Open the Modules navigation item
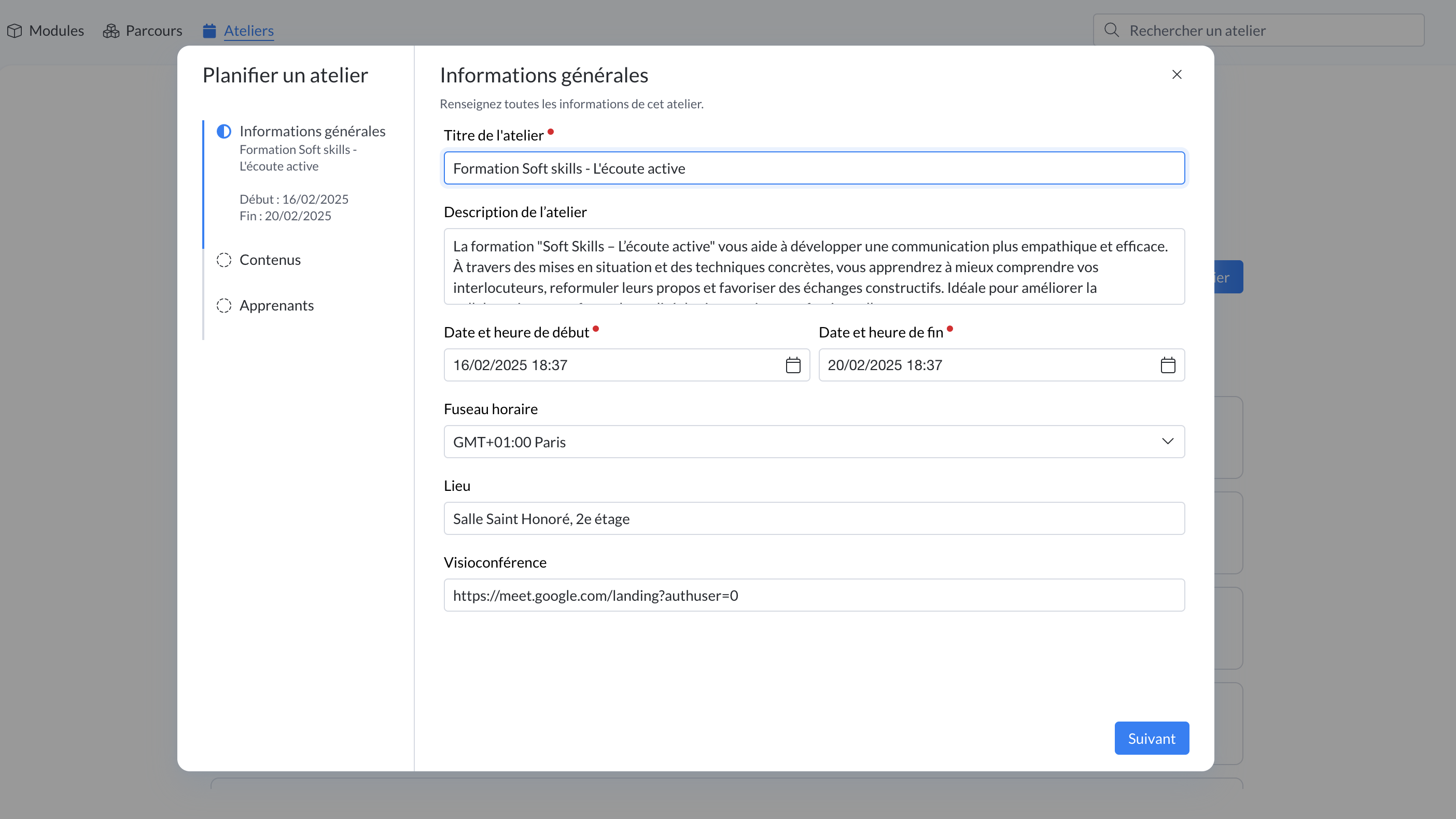This screenshot has height=819, width=1456. tap(56, 31)
